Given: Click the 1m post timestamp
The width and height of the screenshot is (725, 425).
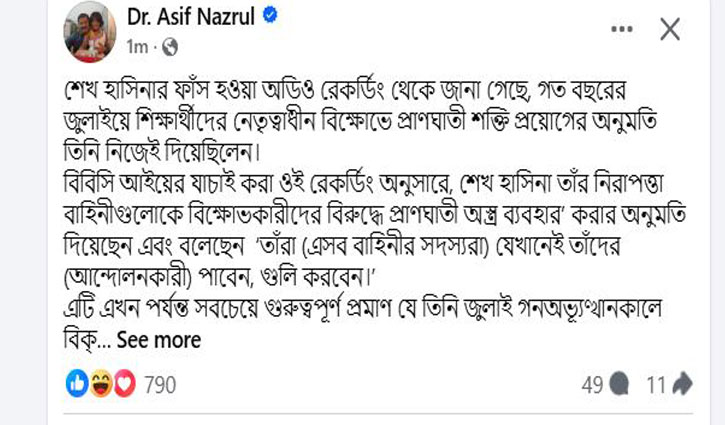Looking at the screenshot, I should pos(139,46).
